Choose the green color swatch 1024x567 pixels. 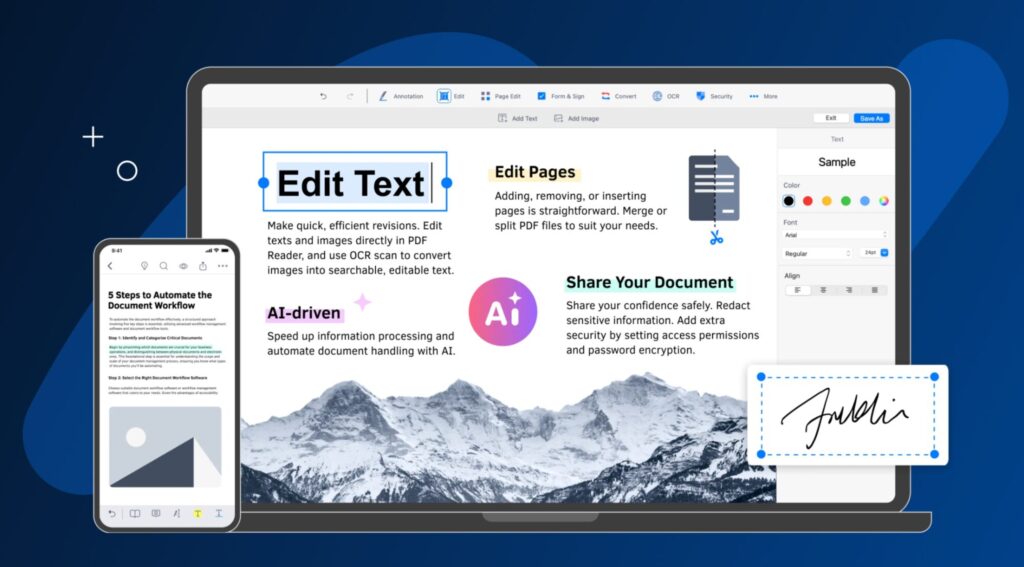point(846,201)
